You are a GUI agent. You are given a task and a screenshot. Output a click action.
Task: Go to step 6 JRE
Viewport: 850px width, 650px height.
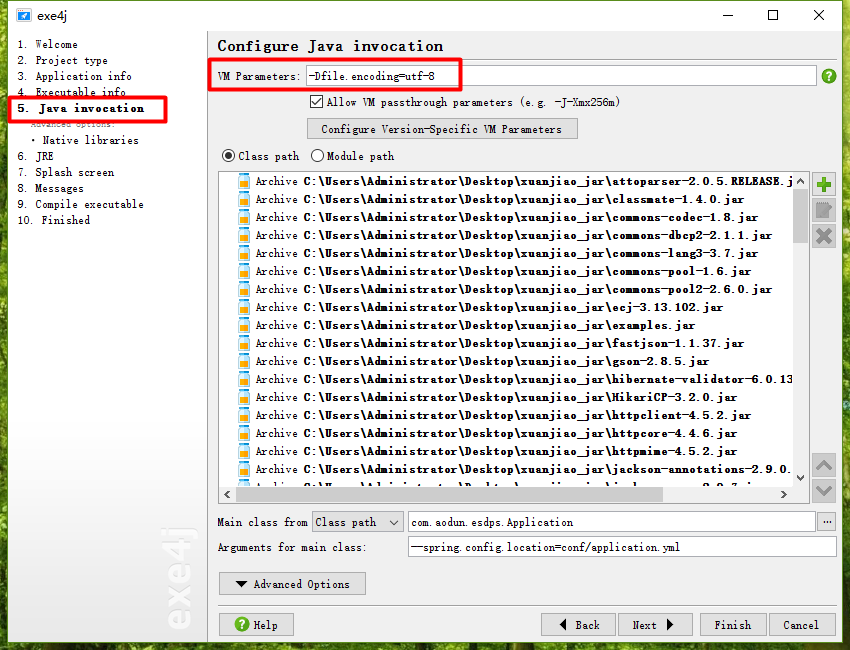pos(35,156)
